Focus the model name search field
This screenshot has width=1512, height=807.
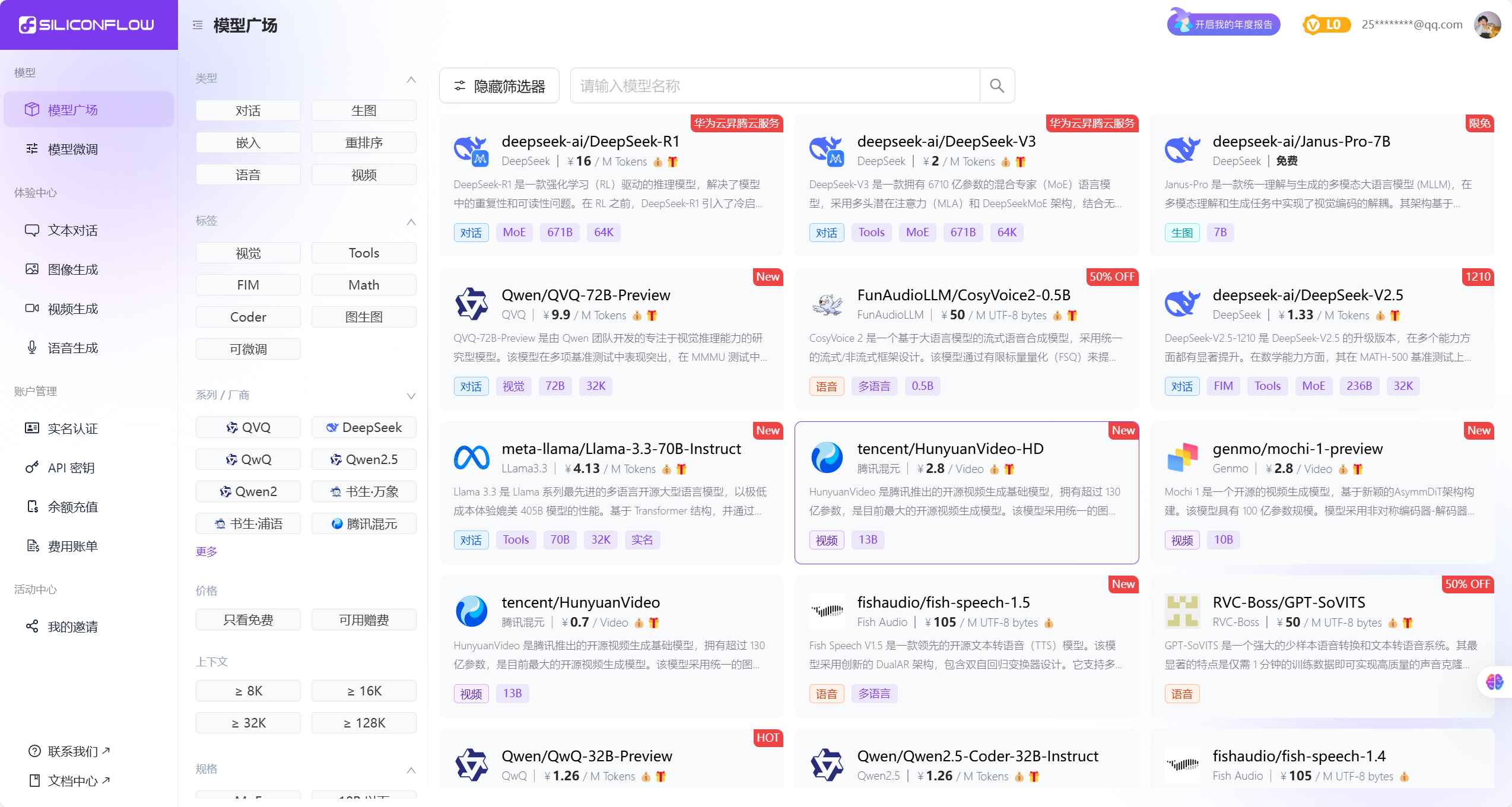tap(774, 86)
